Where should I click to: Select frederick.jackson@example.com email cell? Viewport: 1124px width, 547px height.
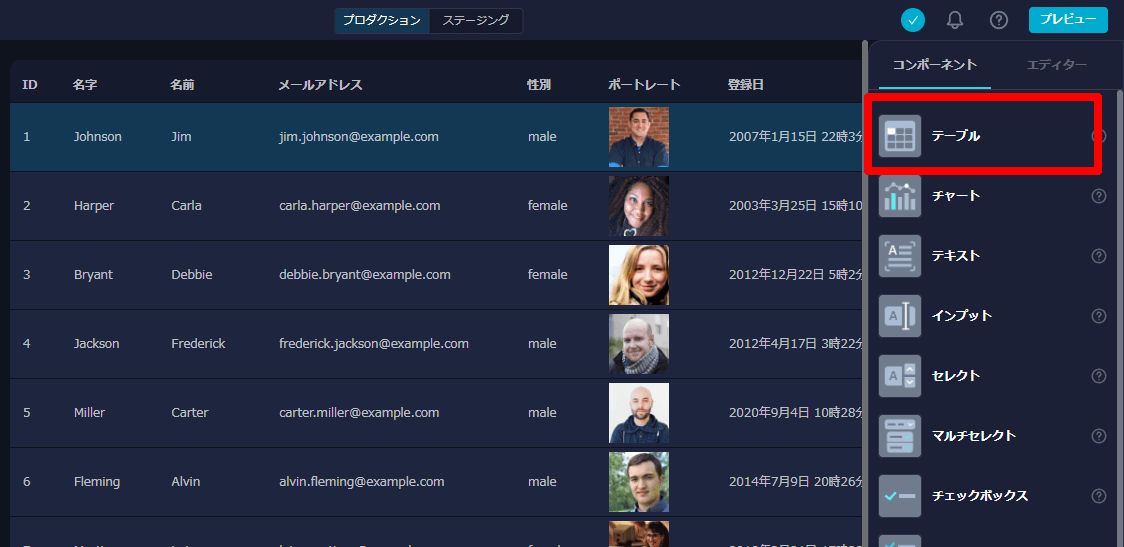pos(374,343)
